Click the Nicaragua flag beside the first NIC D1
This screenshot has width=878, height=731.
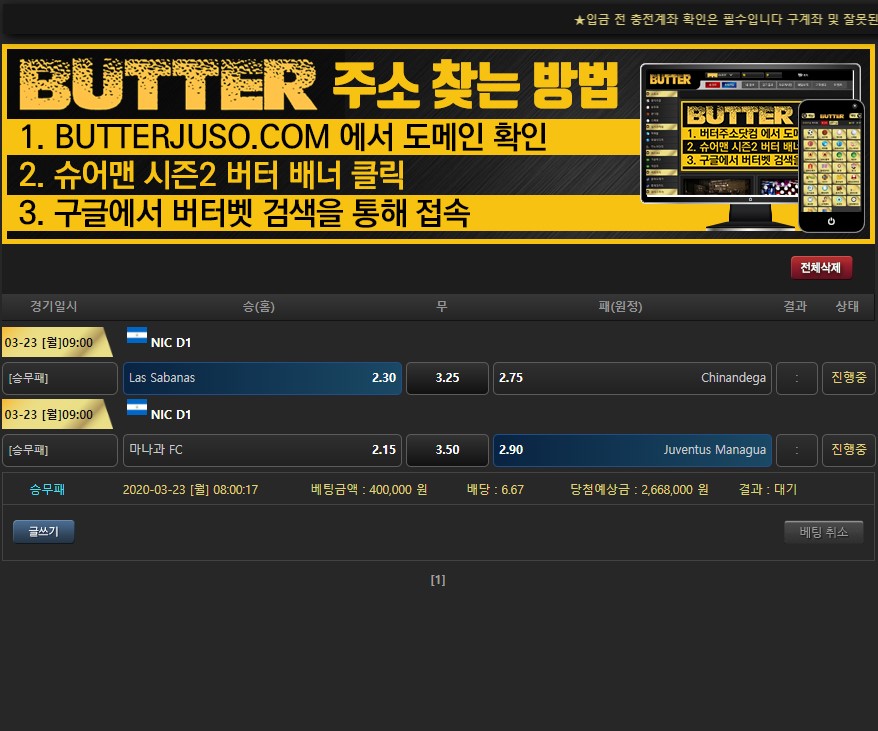click(x=137, y=335)
